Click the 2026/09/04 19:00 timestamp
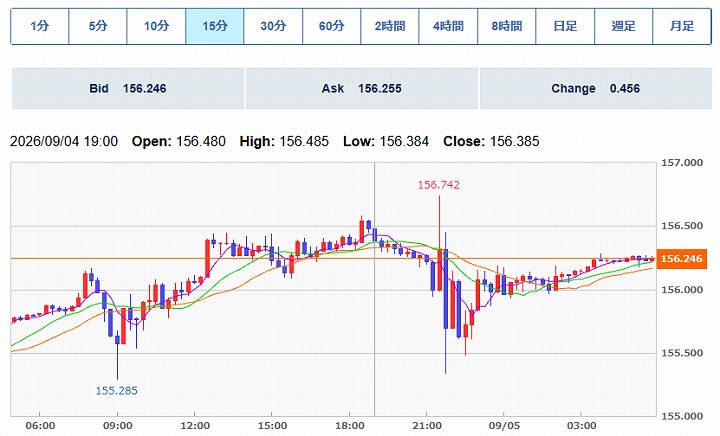Viewport: 720px width, 436px height. [64, 141]
